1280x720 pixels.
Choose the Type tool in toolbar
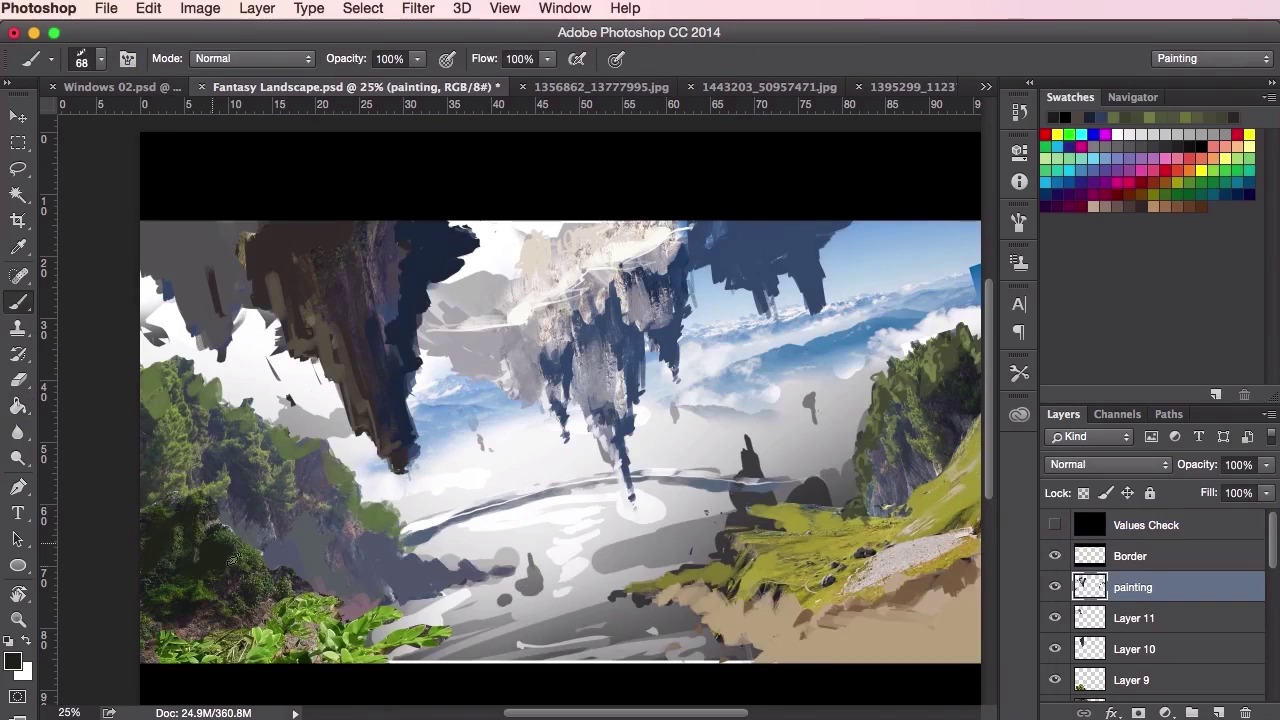[18, 513]
